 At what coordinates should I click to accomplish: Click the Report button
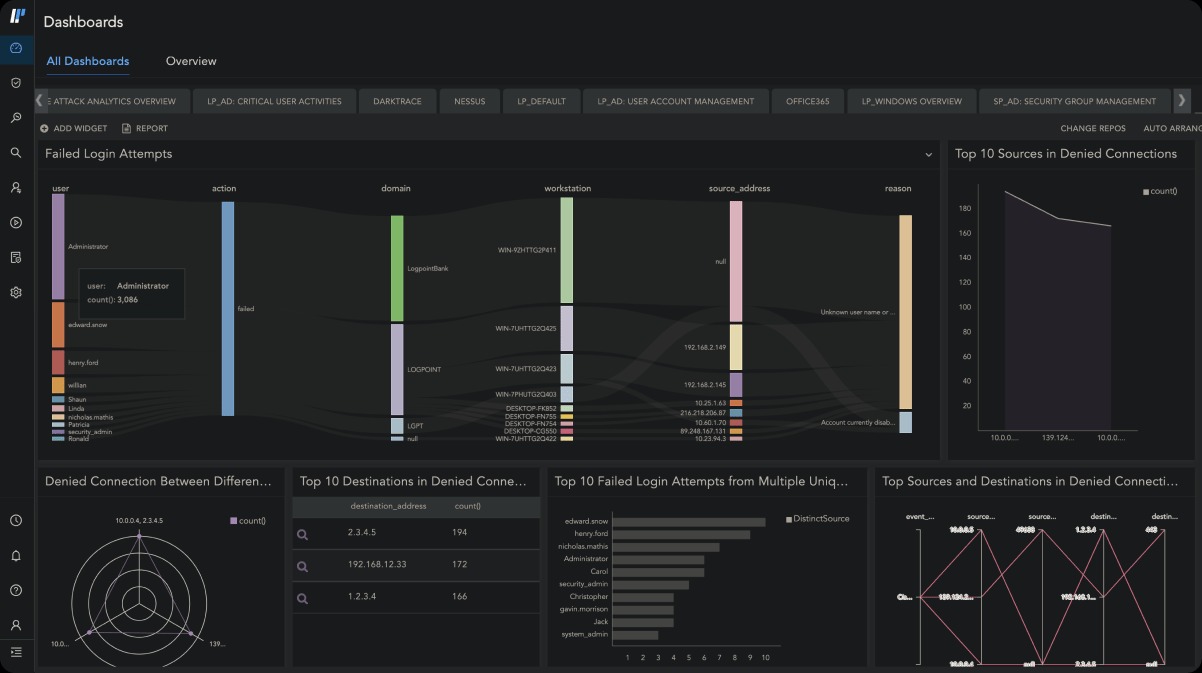[145, 128]
